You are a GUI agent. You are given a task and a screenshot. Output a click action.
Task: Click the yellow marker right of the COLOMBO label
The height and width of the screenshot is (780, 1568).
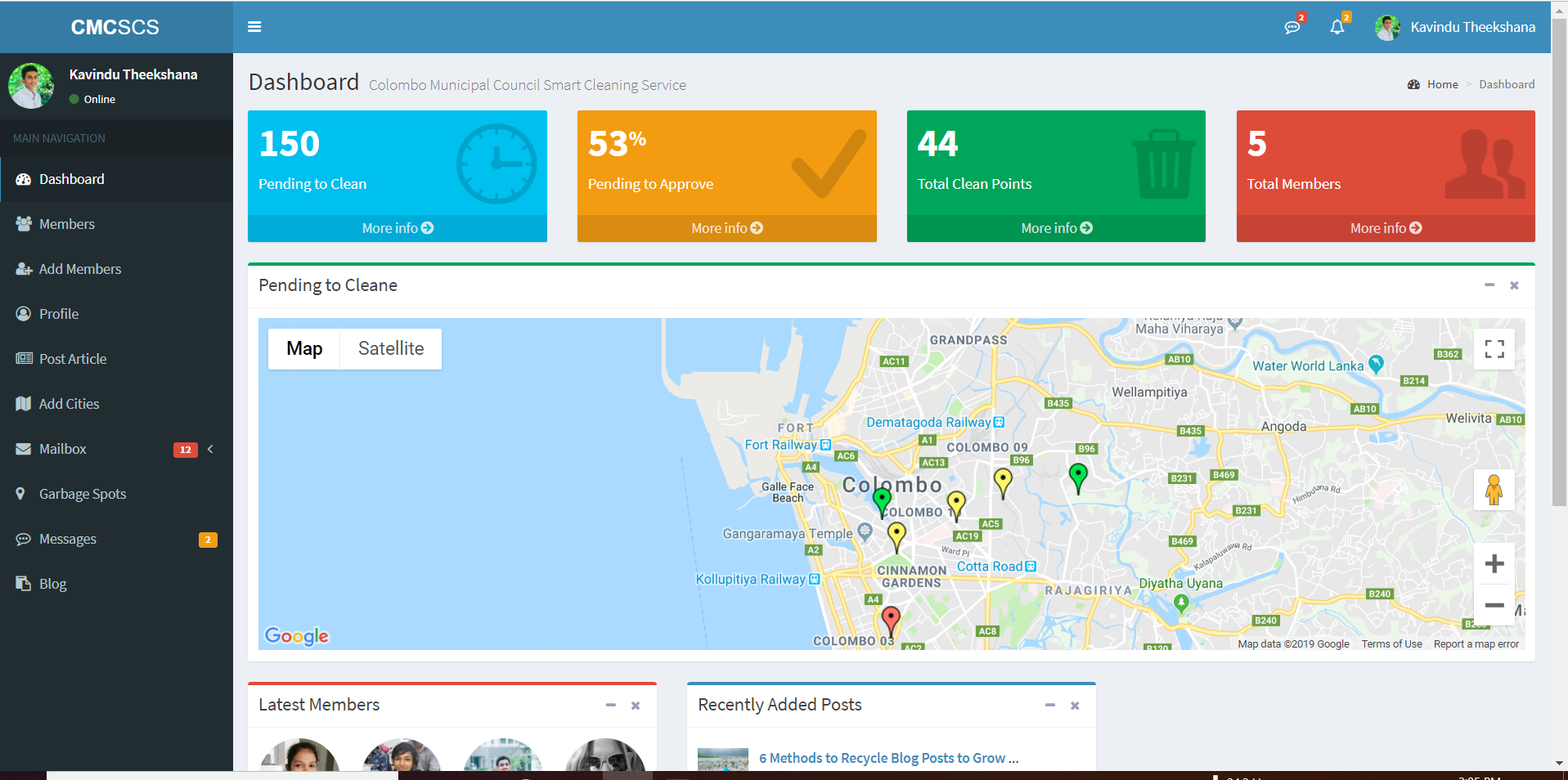(x=956, y=506)
